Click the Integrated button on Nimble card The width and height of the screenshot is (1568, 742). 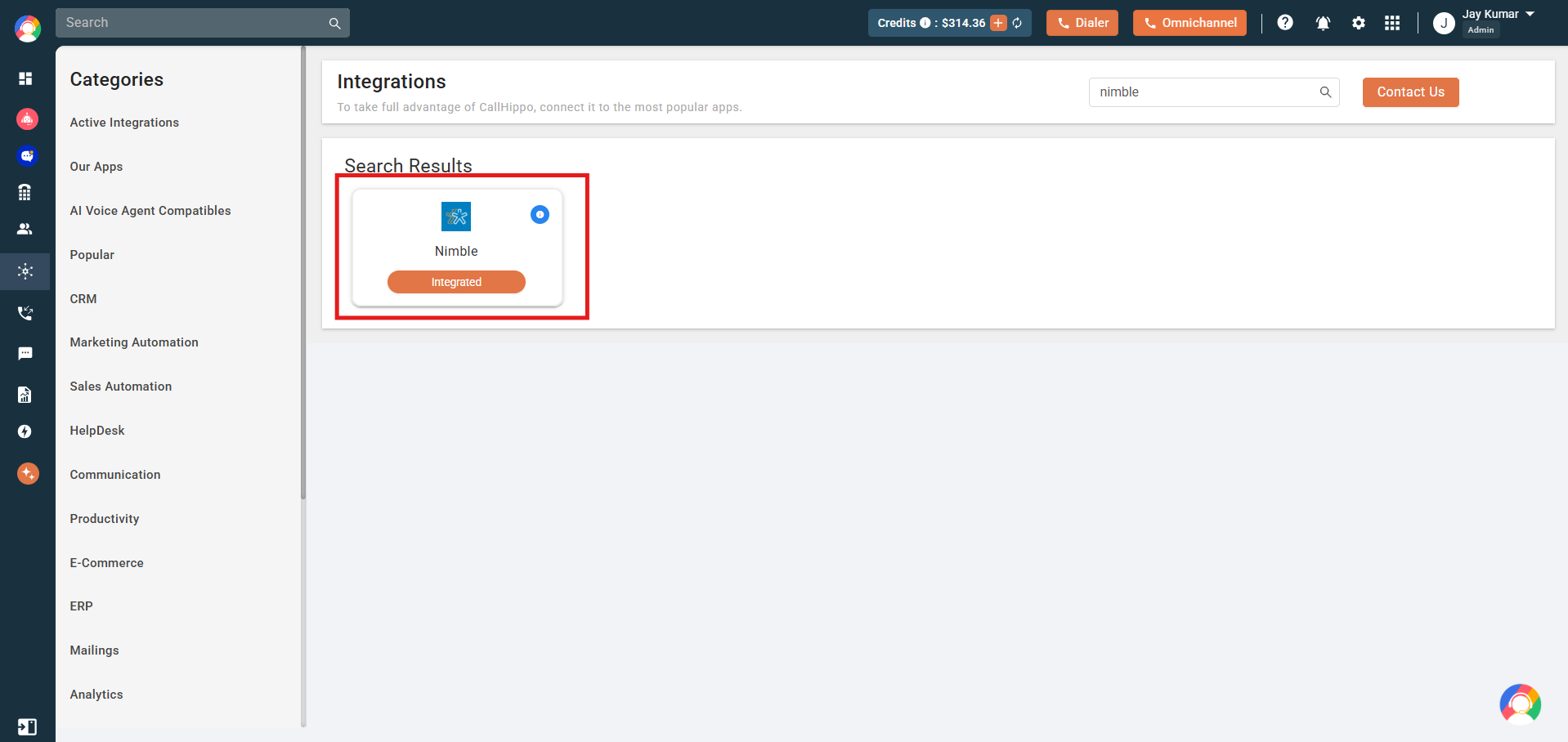(456, 282)
